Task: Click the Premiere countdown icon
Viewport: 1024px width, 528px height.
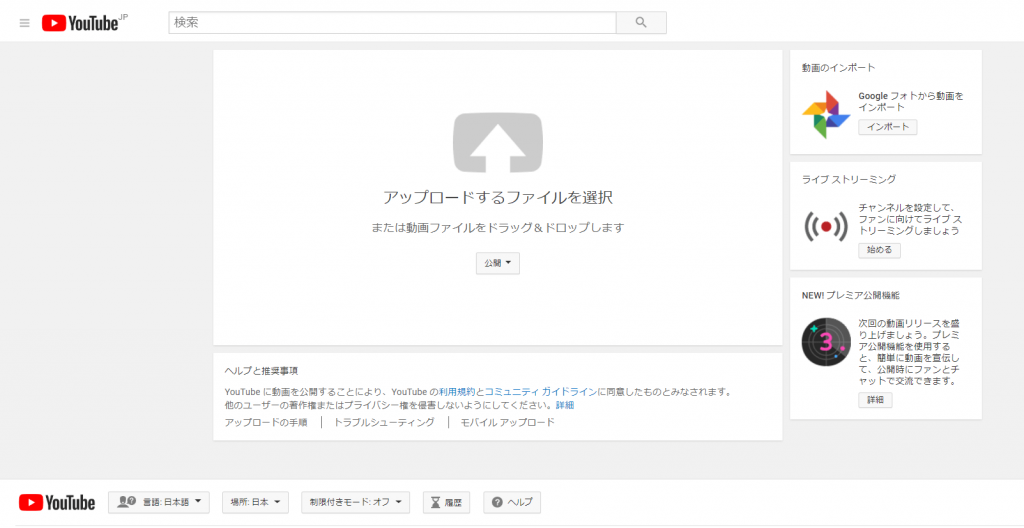Action: 826,342
